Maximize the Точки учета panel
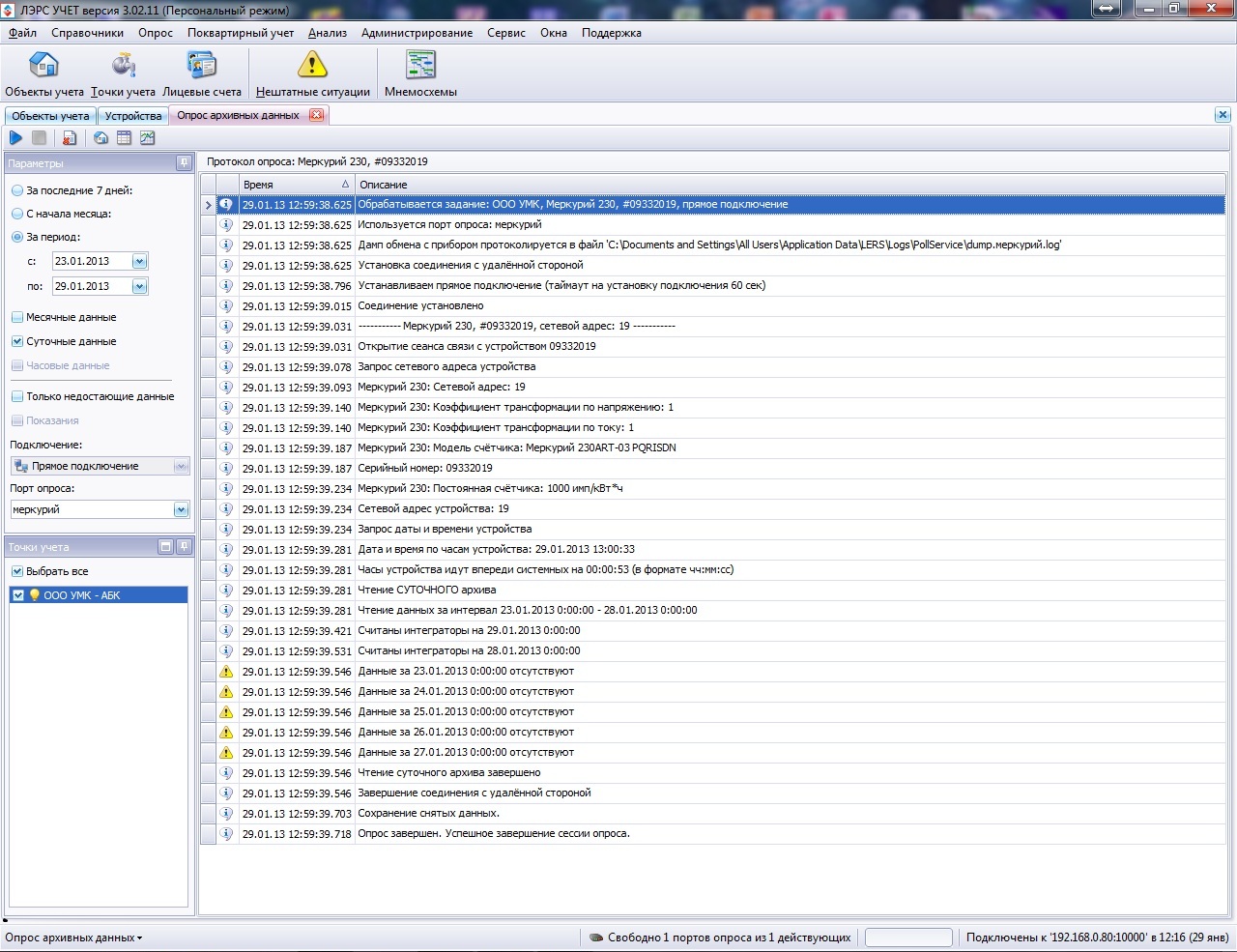Screen dimensions: 1237x952 [165, 547]
